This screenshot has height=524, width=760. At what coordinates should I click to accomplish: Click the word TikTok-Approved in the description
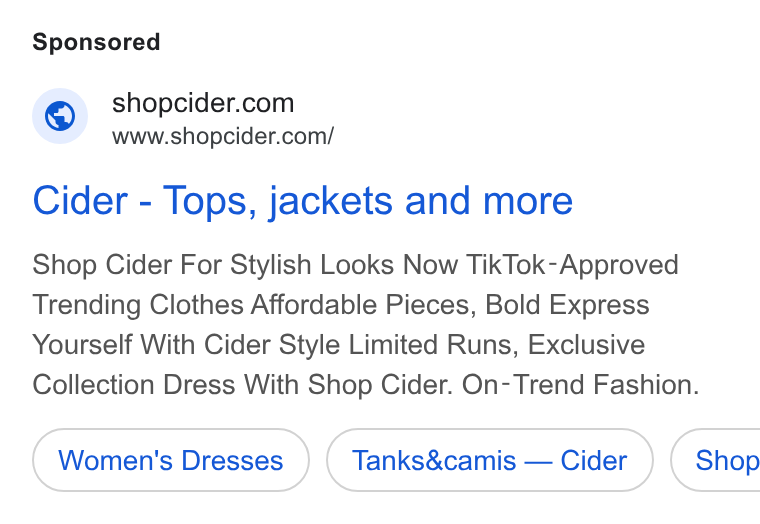click(572, 265)
